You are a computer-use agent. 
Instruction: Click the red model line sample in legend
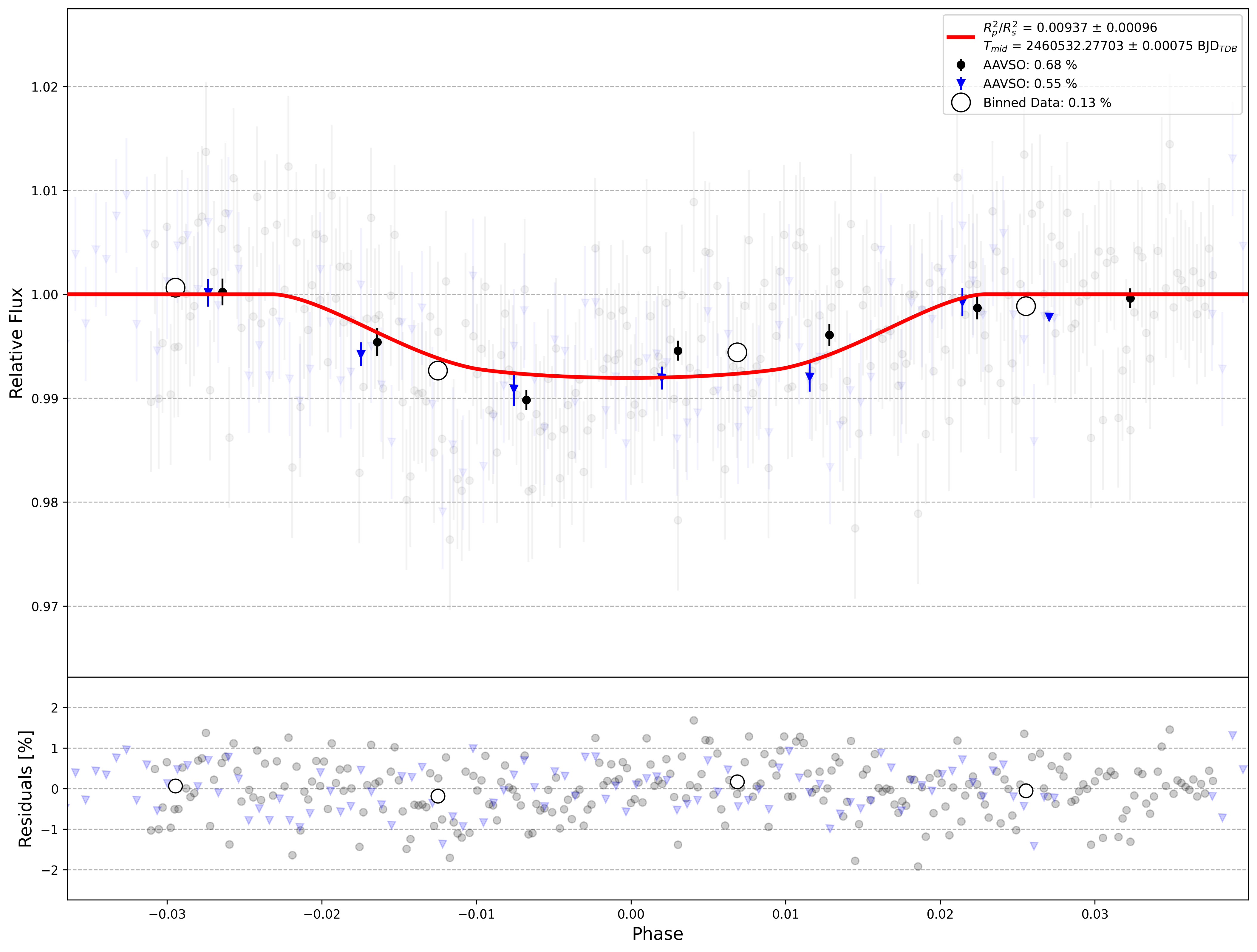tap(961, 37)
